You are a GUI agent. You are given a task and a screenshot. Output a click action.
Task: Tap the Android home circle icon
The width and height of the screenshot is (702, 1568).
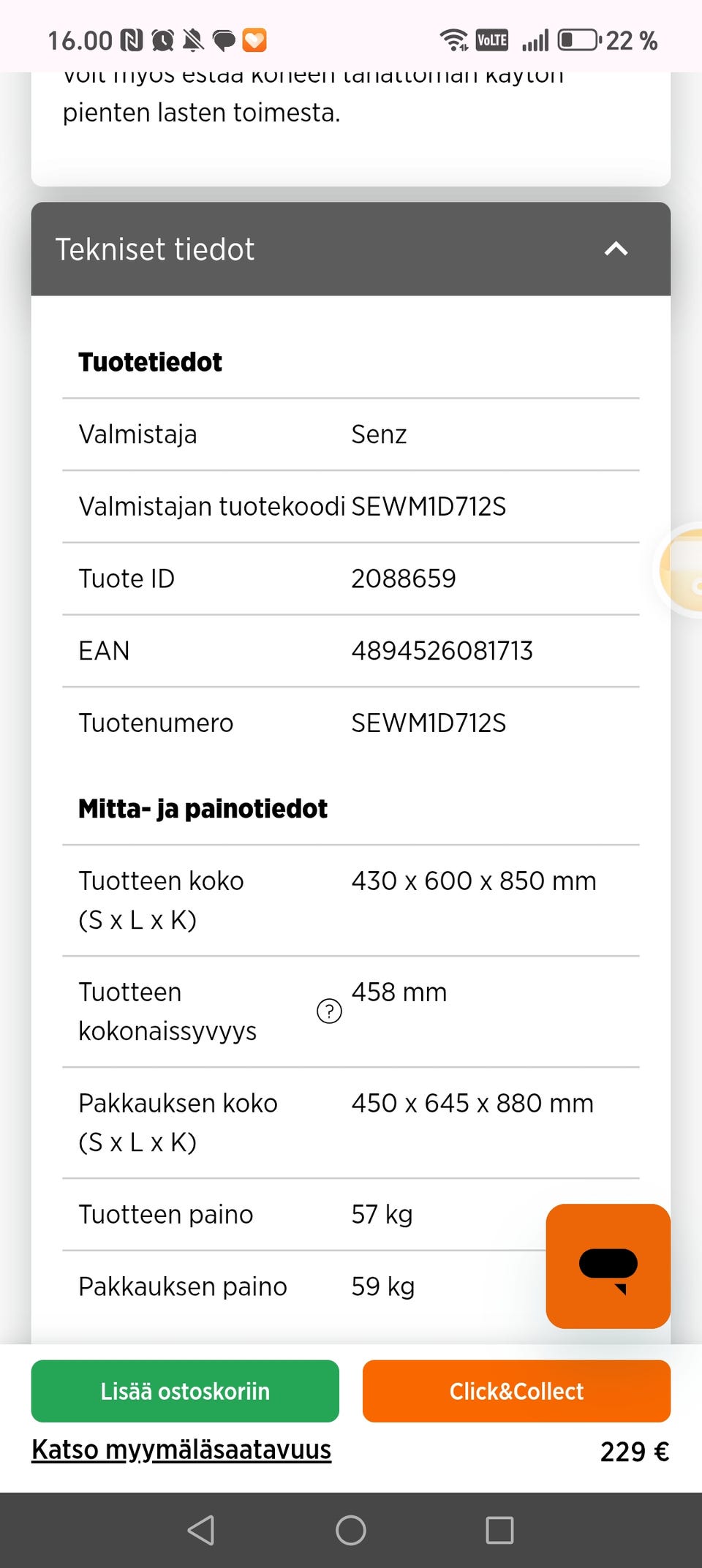(x=351, y=1530)
